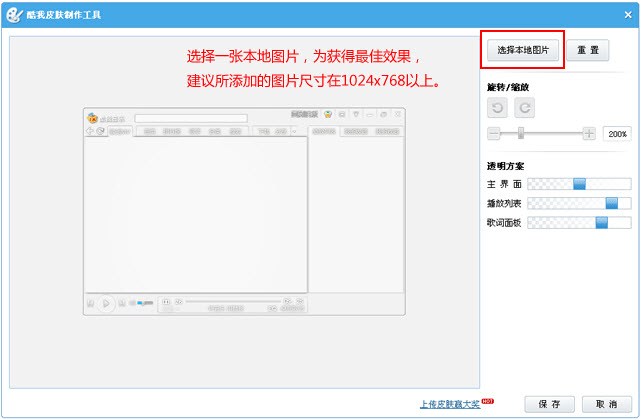Click the zoom in plus icon

click(589, 133)
